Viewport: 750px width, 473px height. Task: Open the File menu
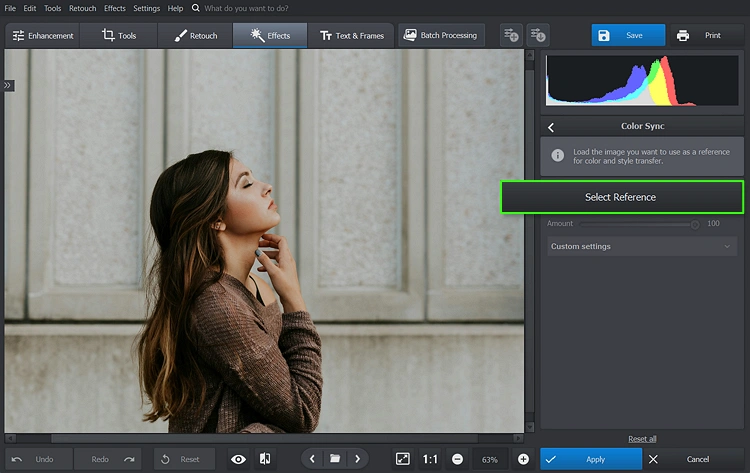tap(10, 8)
